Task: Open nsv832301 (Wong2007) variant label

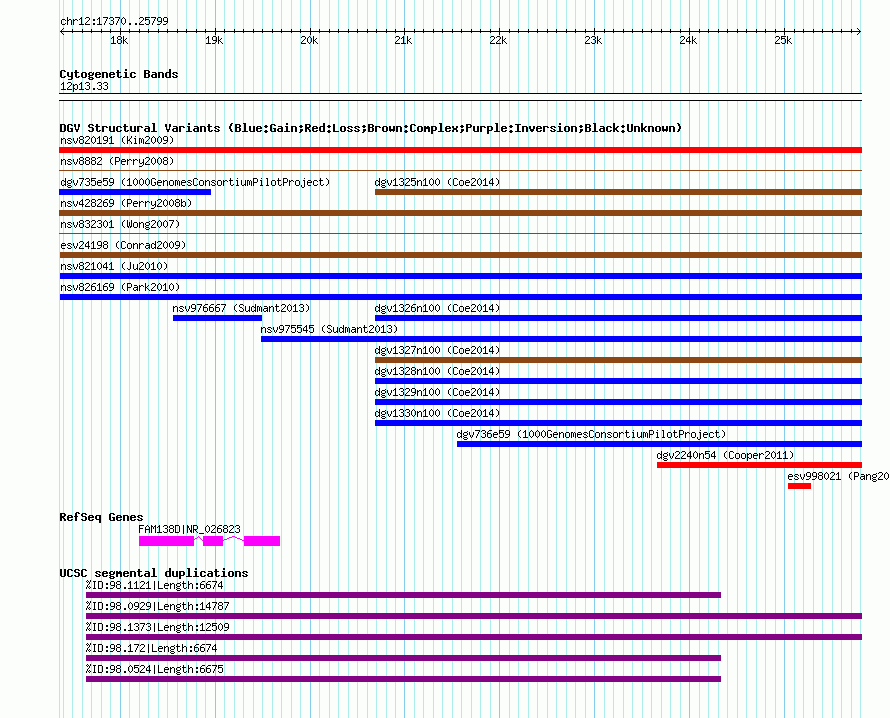Action: click(x=120, y=224)
